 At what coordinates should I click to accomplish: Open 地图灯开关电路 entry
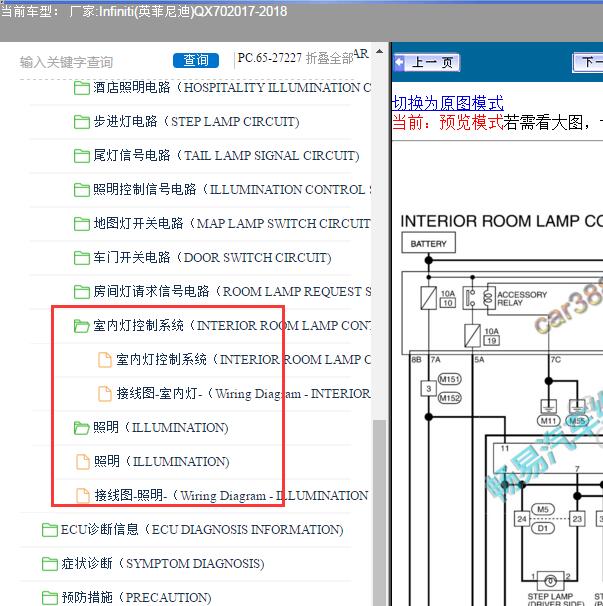click(x=232, y=224)
